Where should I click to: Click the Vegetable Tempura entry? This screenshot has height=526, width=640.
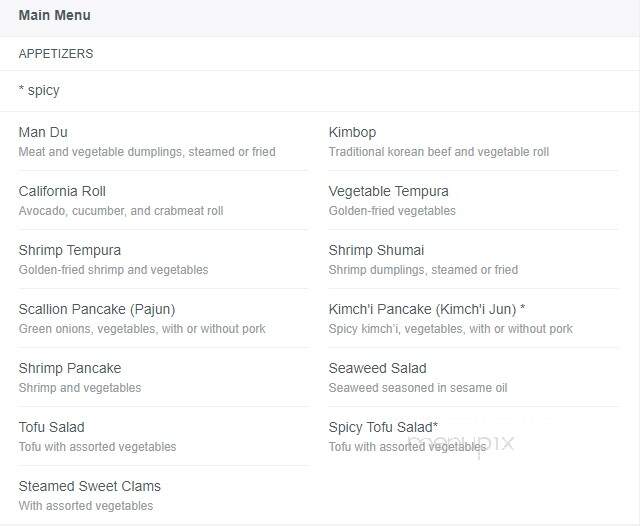click(389, 191)
